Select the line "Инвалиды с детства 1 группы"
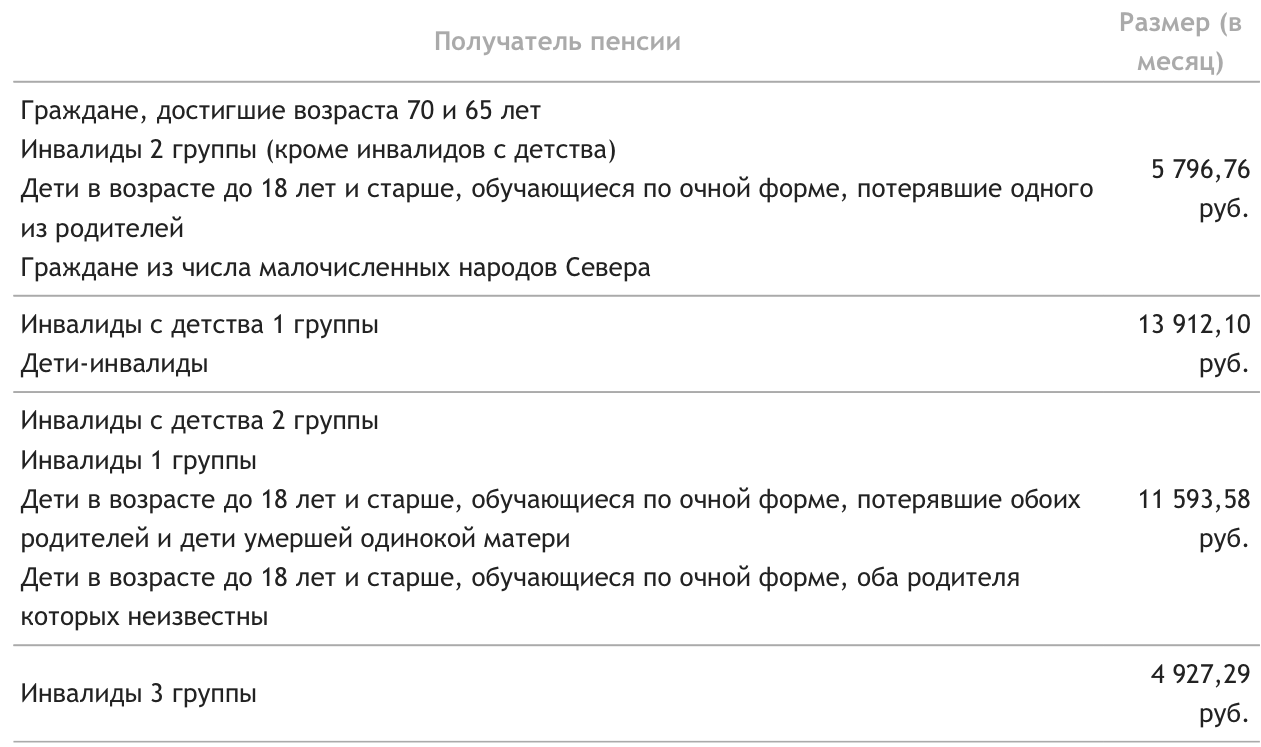1261x747 pixels. (200, 325)
